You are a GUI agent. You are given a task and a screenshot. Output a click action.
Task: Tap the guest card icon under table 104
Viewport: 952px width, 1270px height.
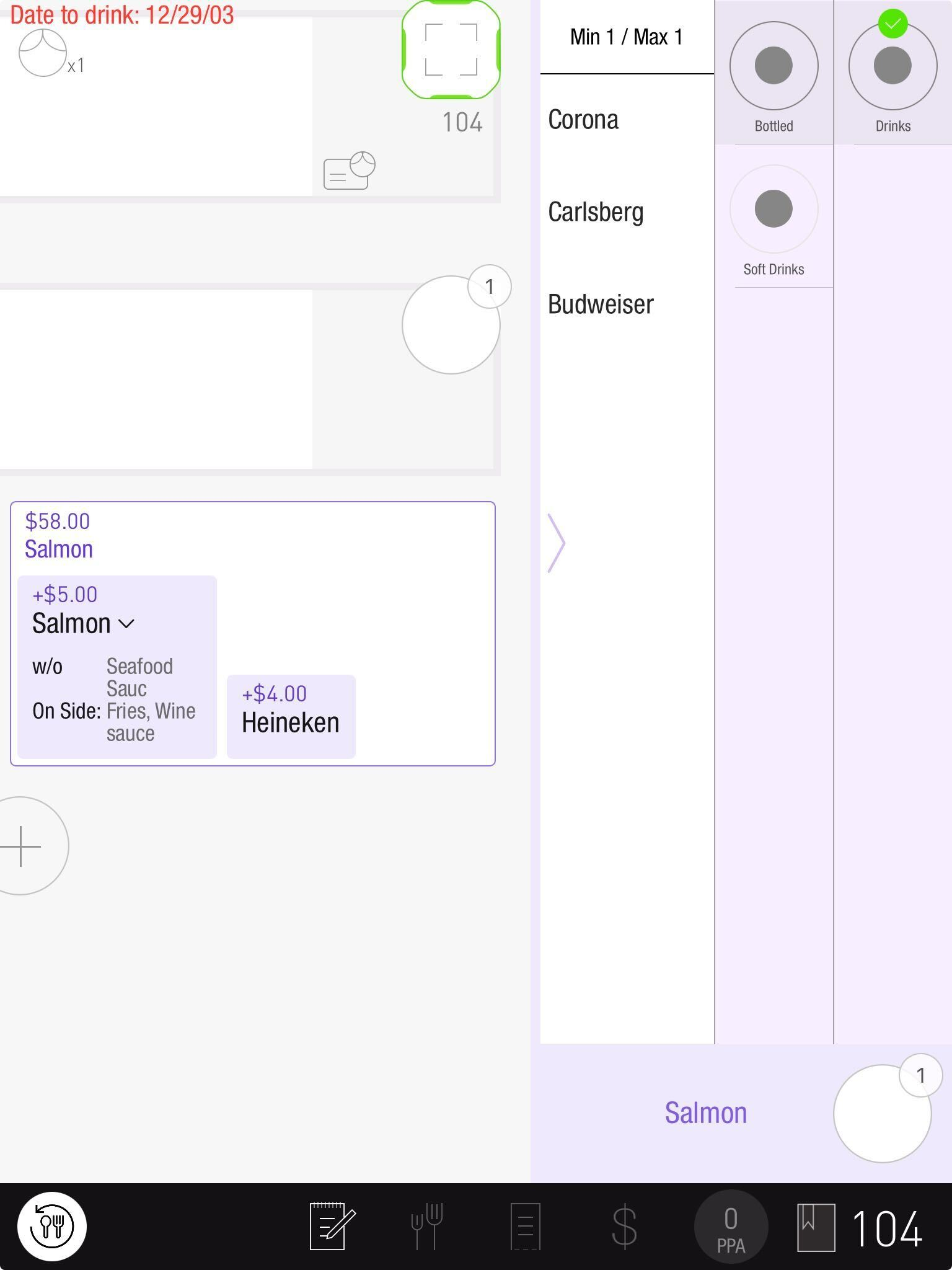tap(349, 171)
